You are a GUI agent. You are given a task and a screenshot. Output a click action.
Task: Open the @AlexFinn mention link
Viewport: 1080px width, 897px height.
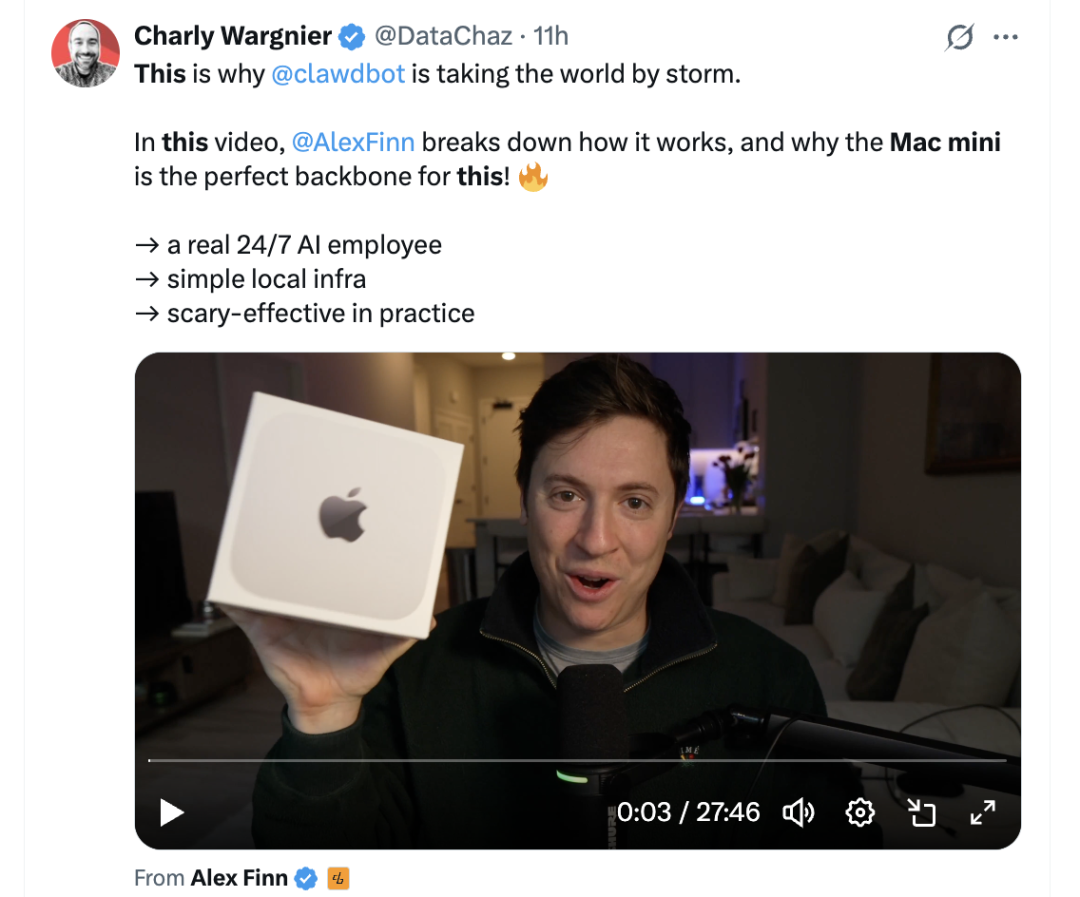(353, 142)
